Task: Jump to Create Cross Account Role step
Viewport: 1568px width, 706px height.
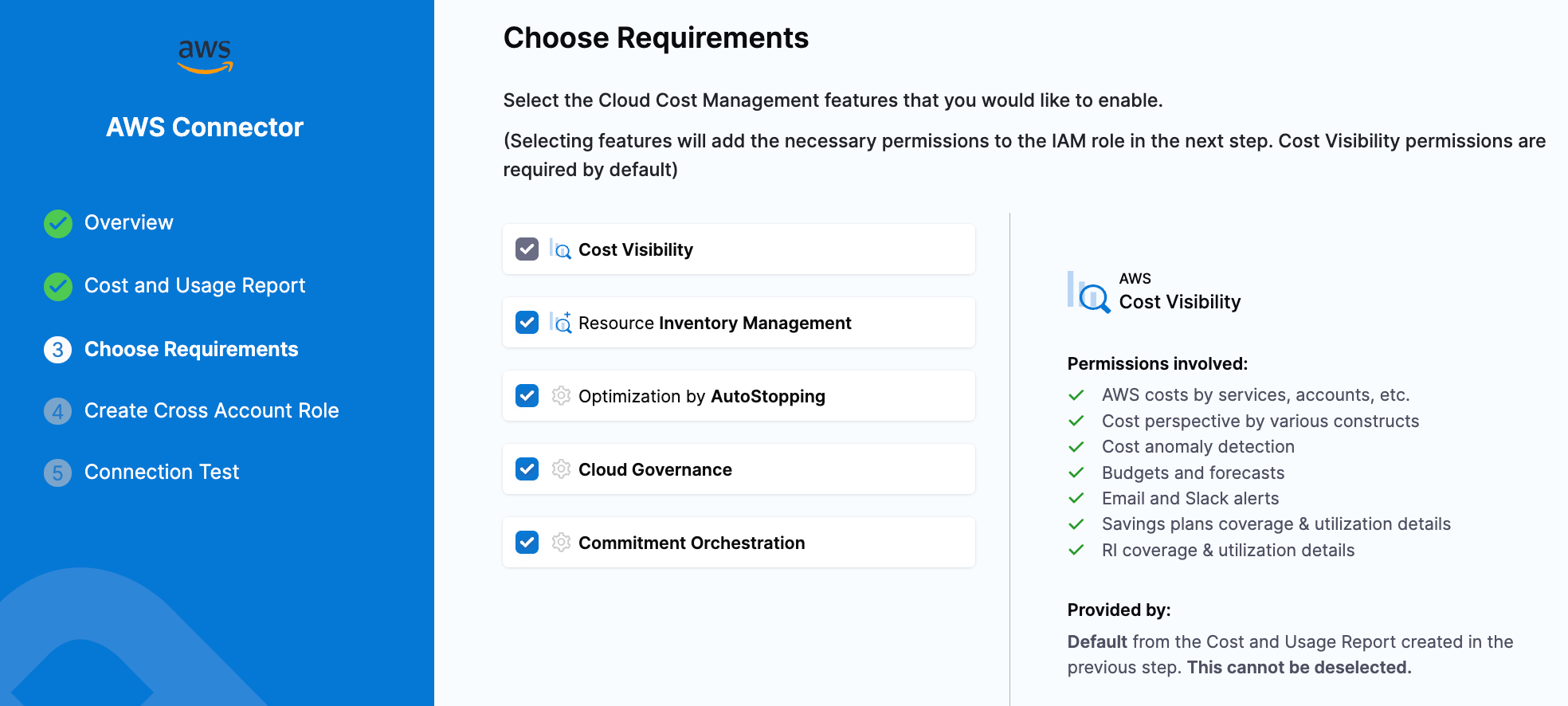Action: (x=211, y=411)
